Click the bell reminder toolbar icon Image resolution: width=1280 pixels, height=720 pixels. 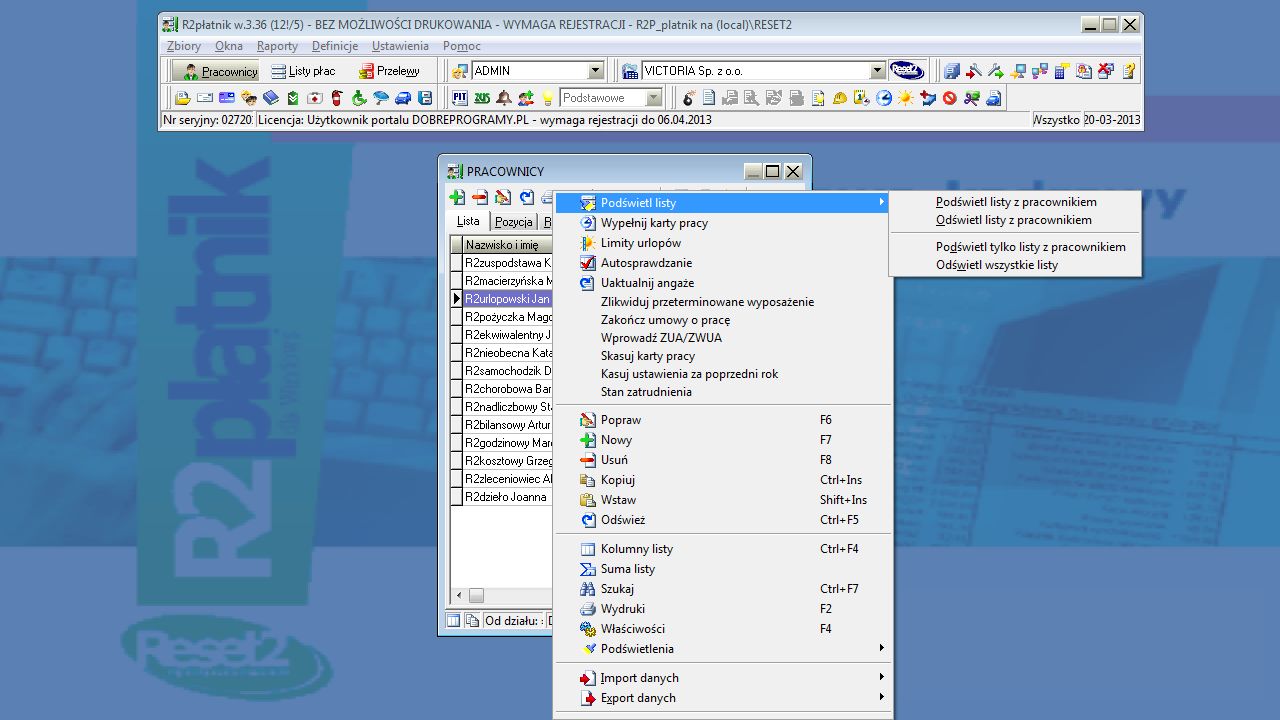pyautogui.click(x=504, y=98)
